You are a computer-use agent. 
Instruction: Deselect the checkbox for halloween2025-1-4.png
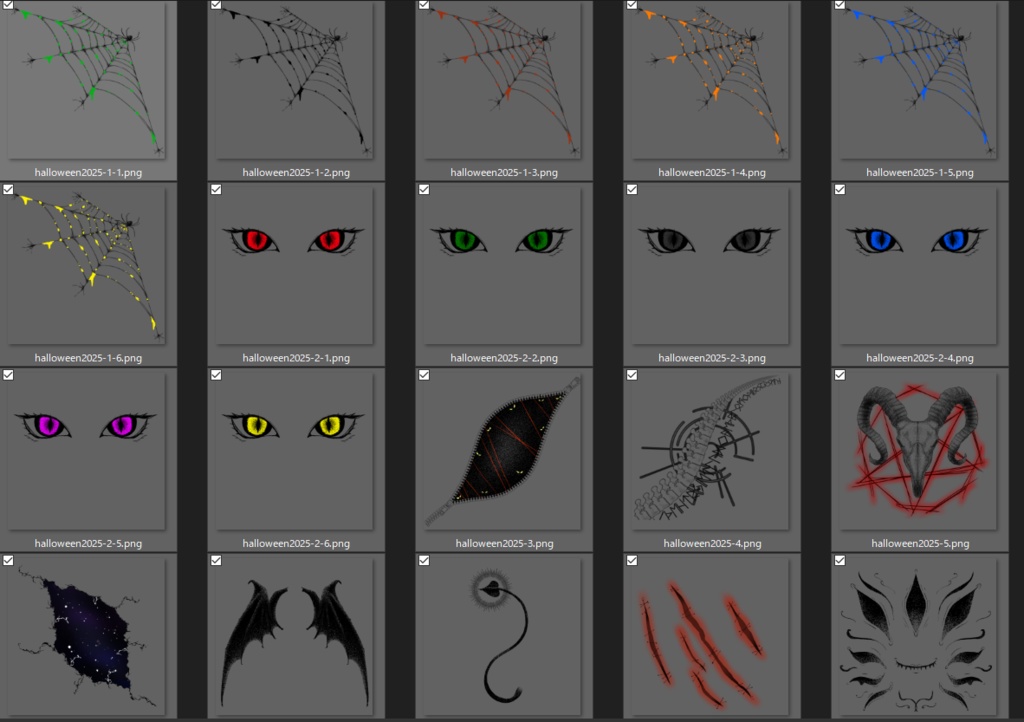[x=632, y=5]
